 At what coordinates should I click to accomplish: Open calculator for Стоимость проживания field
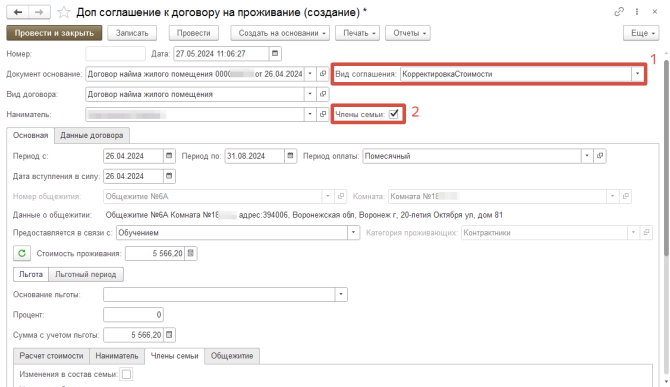(191, 253)
